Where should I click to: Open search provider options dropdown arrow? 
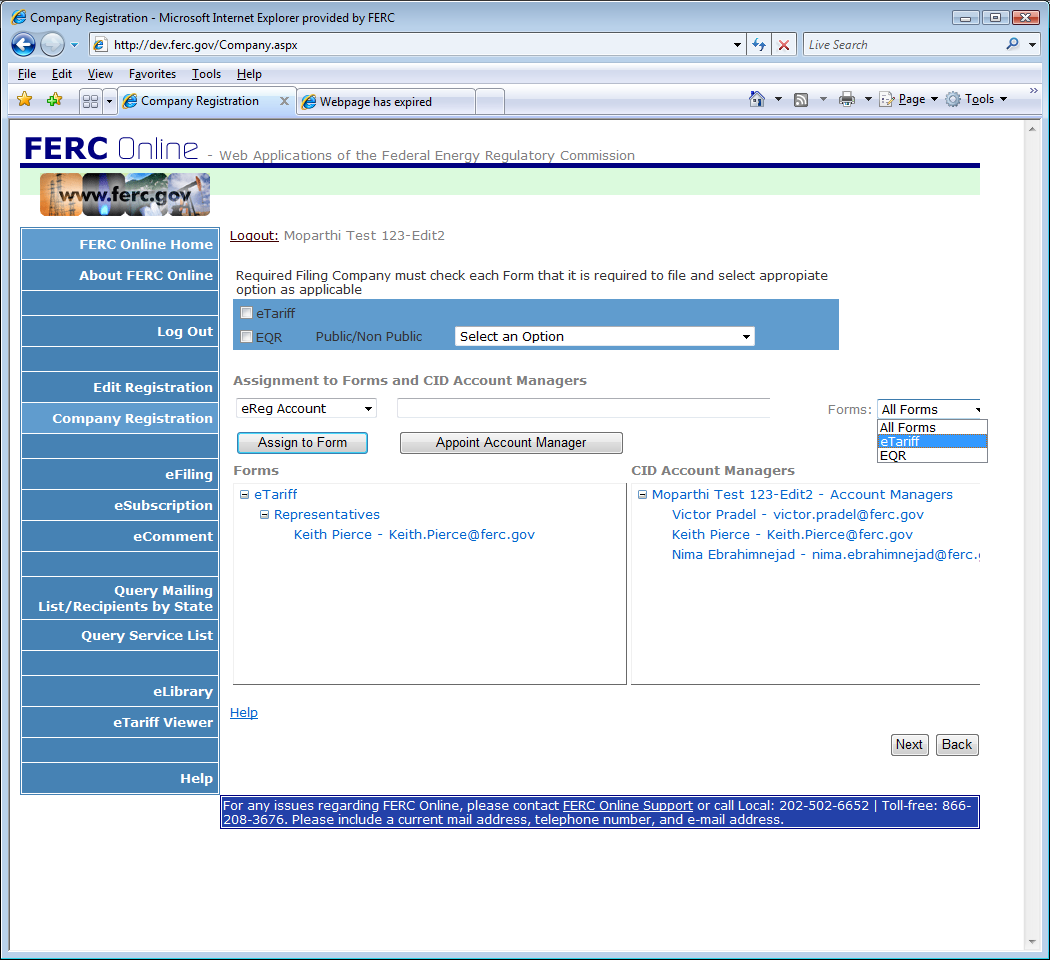(x=1033, y=45)
